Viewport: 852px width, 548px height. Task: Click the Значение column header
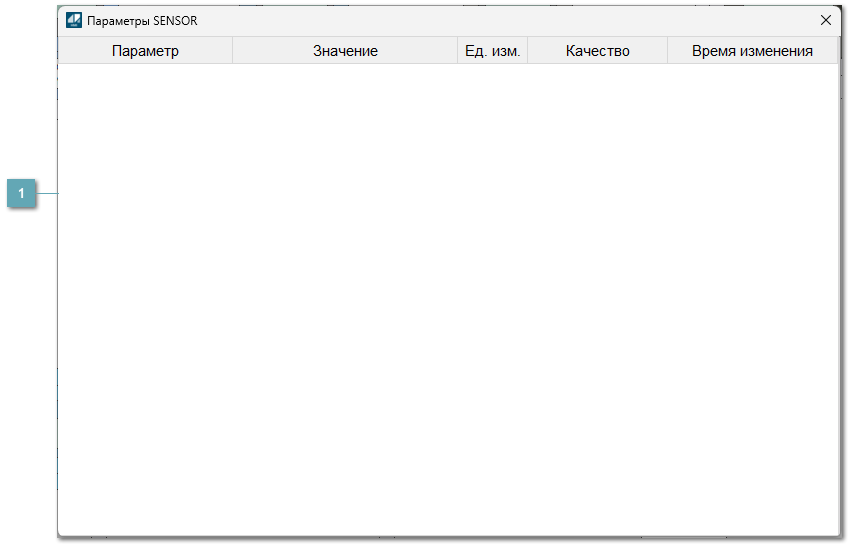pos(345,51)
